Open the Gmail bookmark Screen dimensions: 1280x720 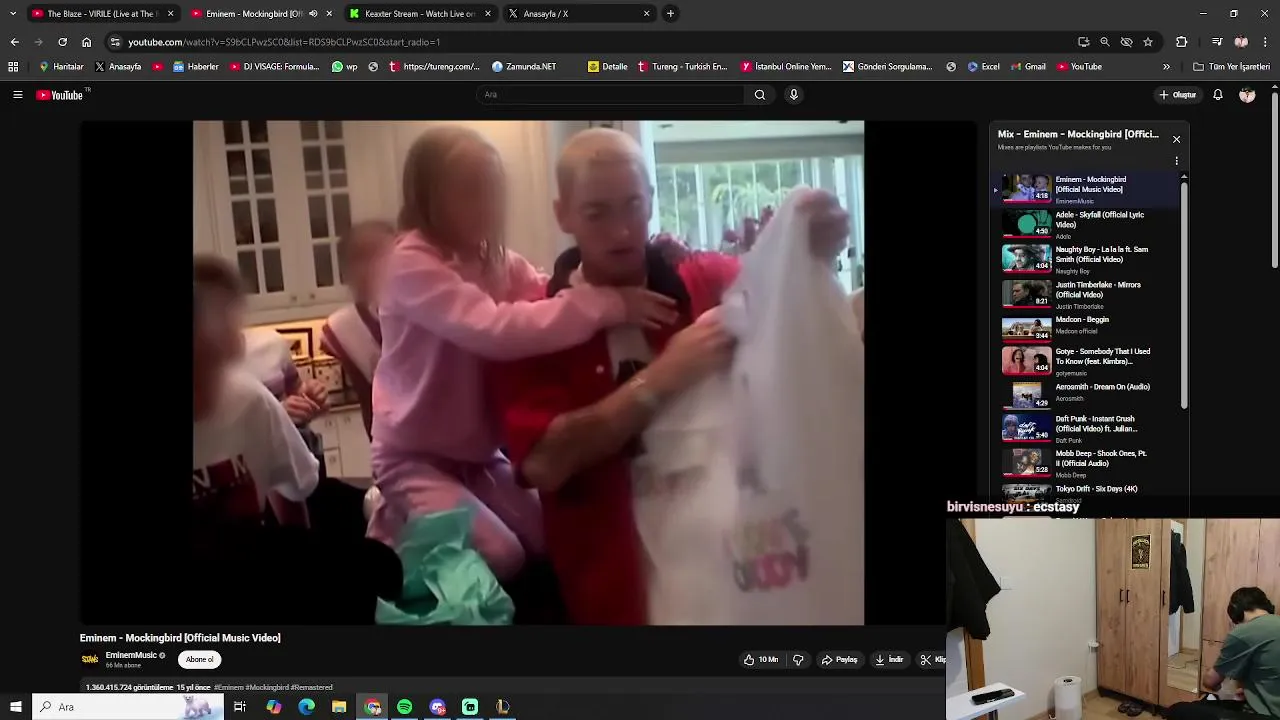(1028, 67)
